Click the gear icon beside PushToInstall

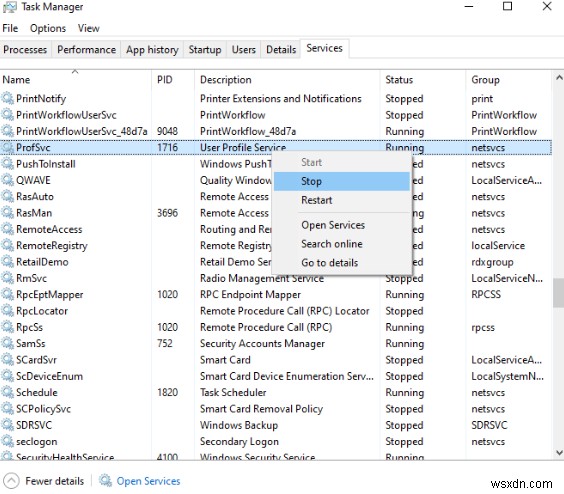coord(7,164)
